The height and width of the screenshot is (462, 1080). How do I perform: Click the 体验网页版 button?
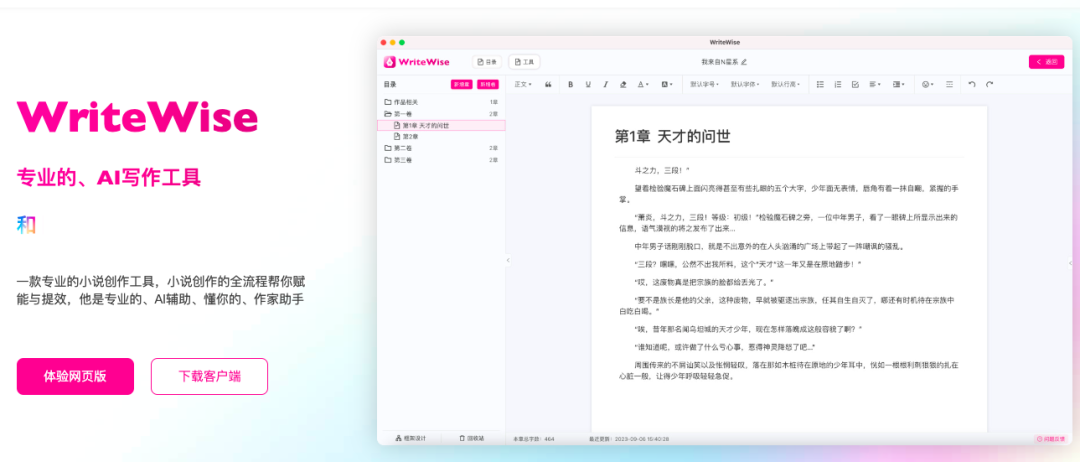pos(75,376)
